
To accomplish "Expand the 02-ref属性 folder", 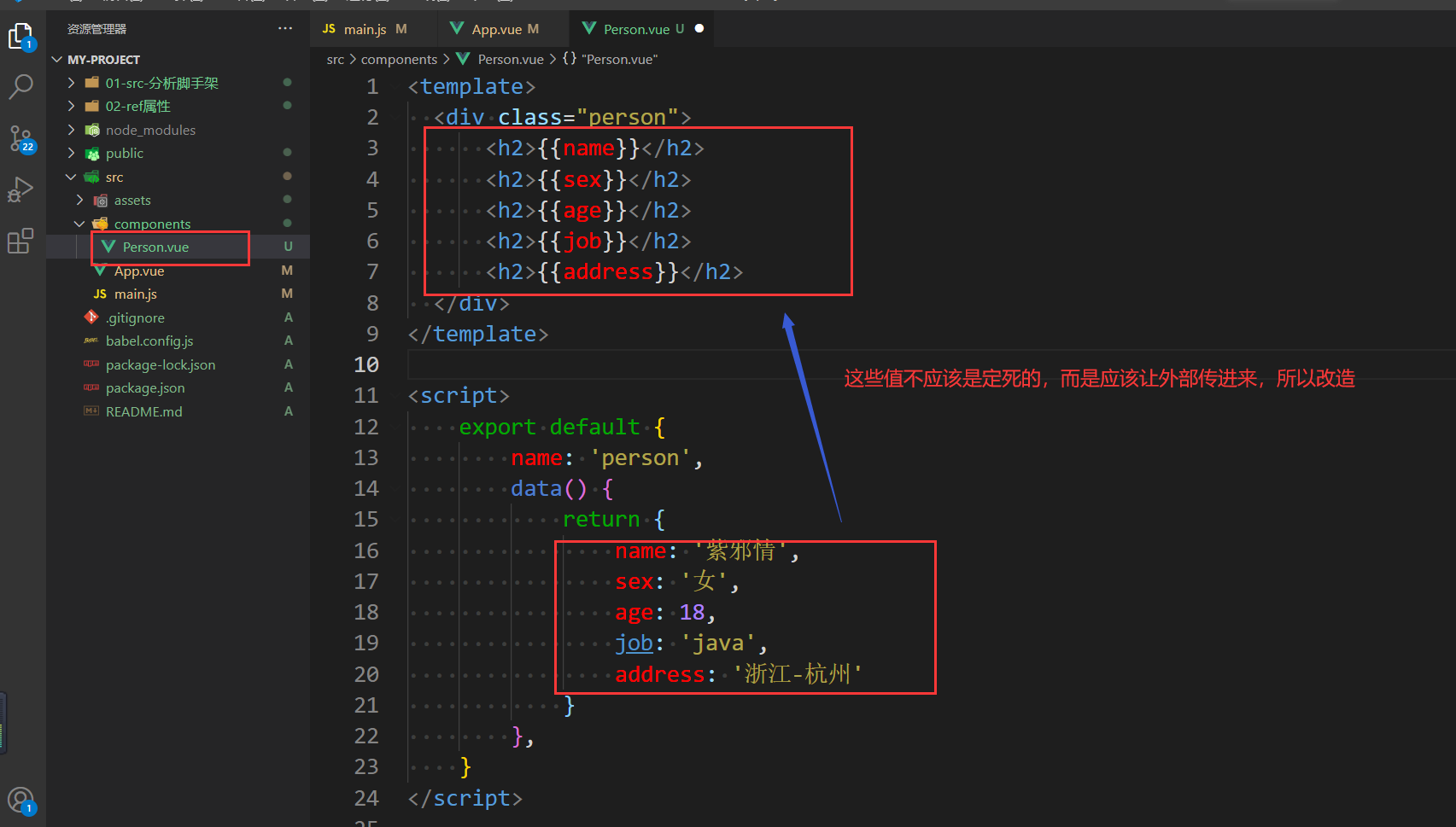I will [72, 106].
